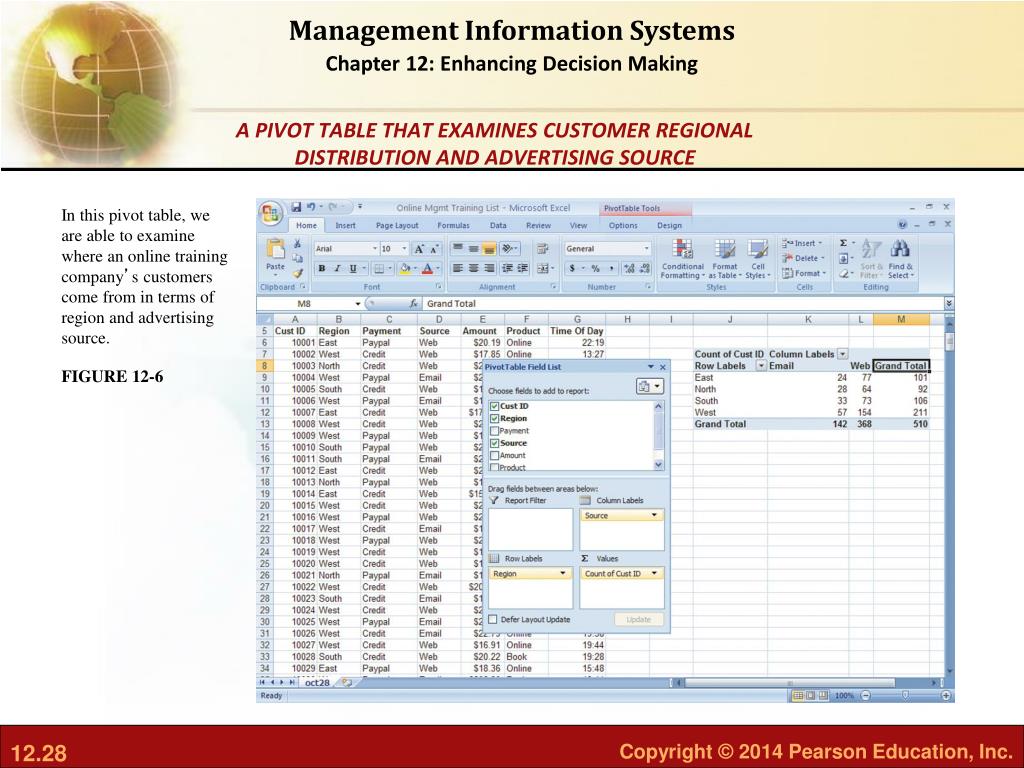Close the PivotTable Field List pane
1024x768 pixels.
(663, 367)
